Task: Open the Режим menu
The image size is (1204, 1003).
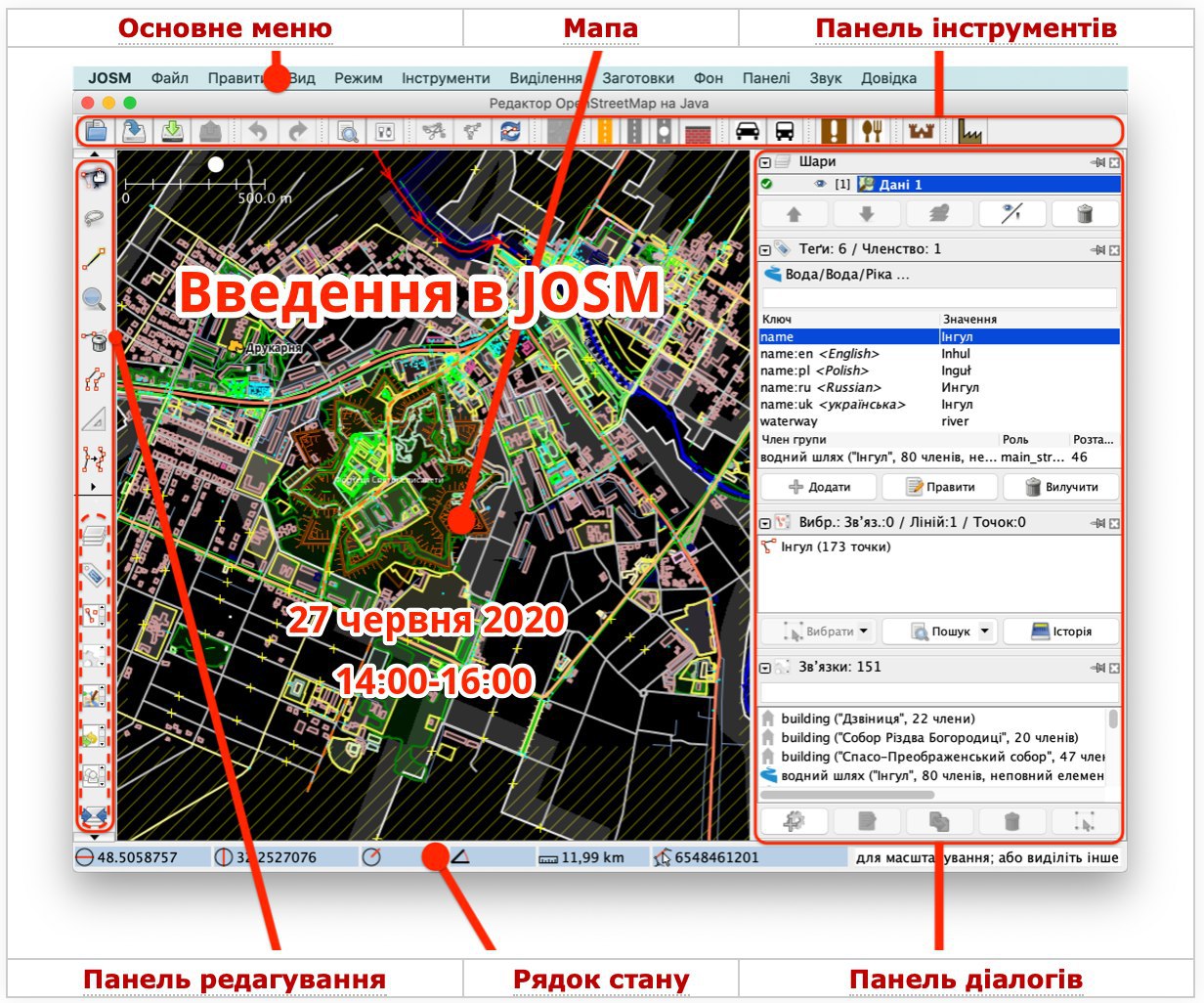Action: [x=359, y=78]
